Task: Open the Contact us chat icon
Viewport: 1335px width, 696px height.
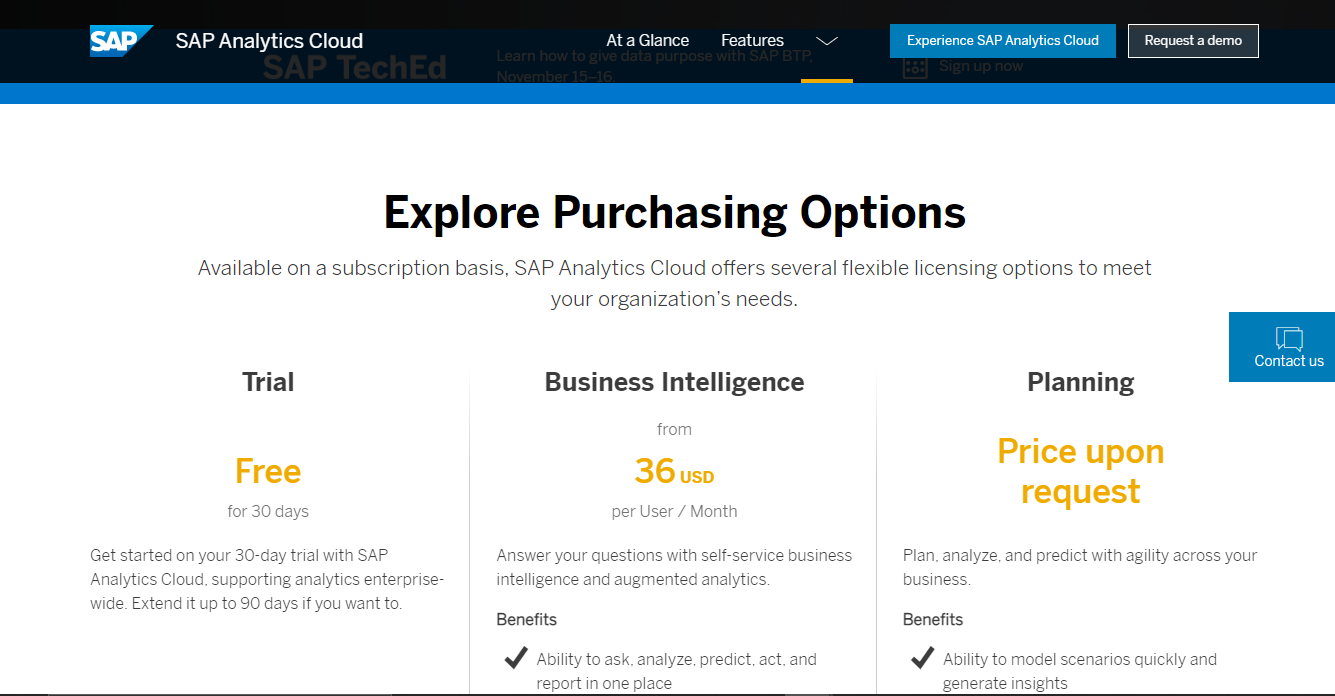Action: pyautogui.click(x=1289, y=339)
